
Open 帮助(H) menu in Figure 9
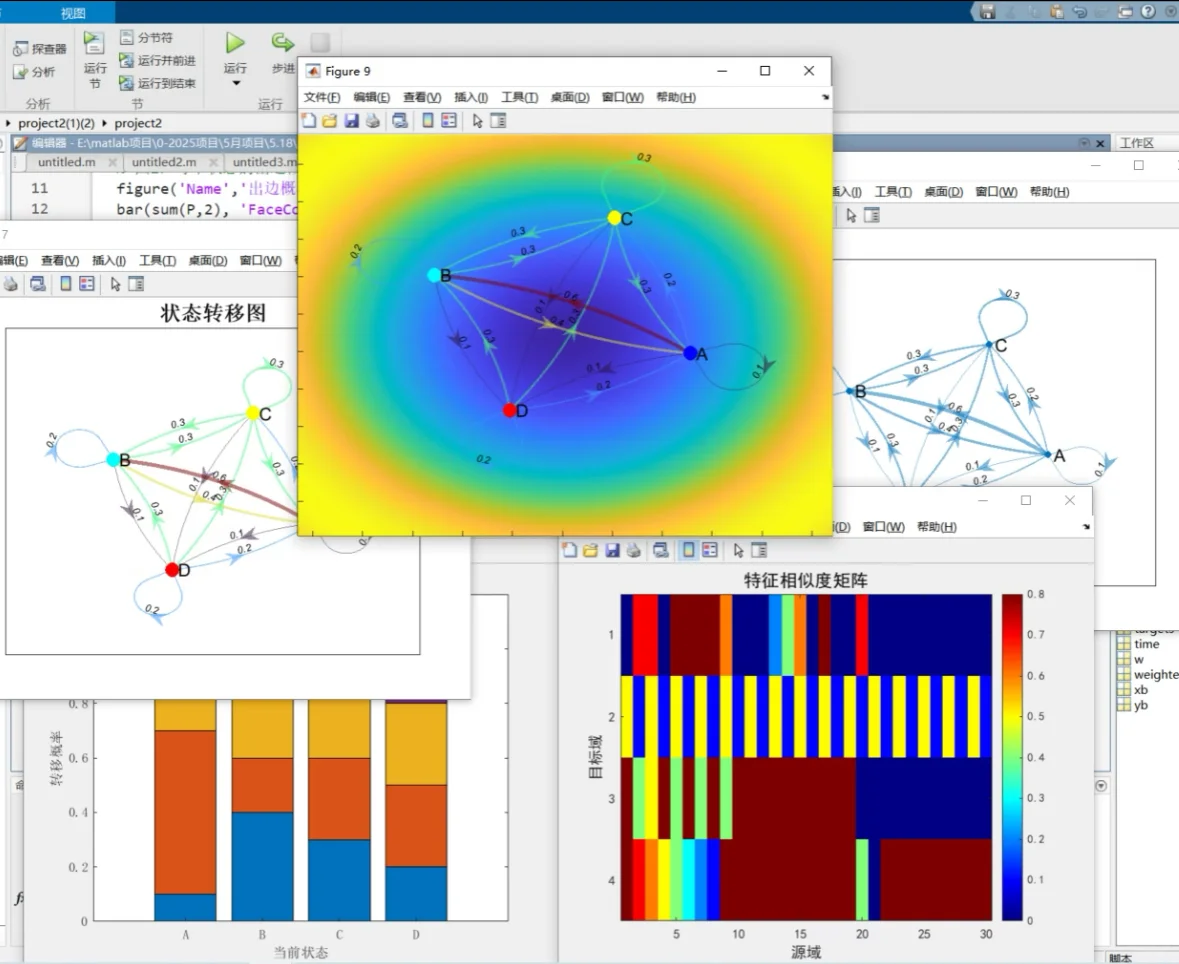click(676, 97)
